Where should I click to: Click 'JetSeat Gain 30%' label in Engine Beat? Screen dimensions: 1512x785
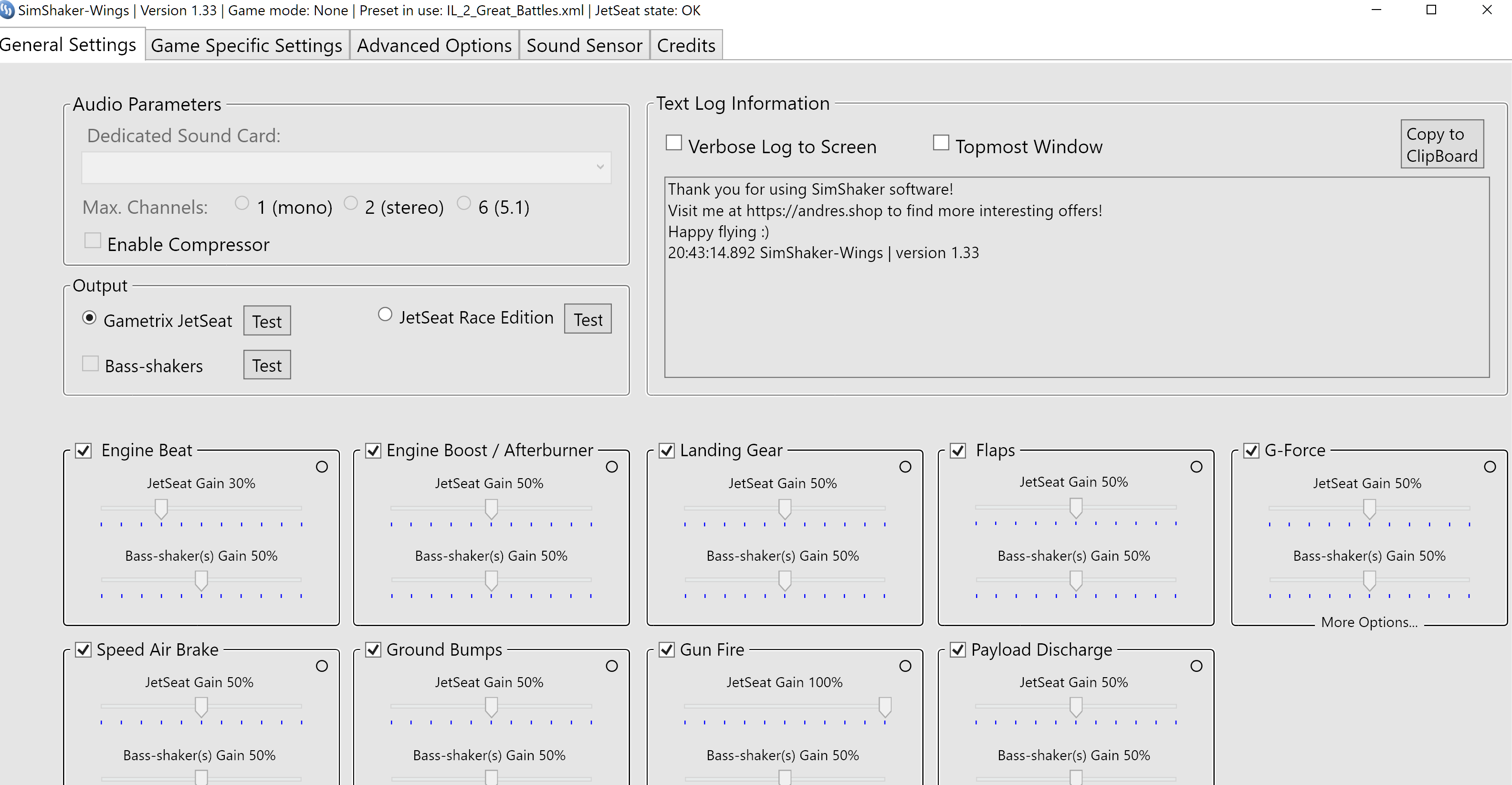click(x=201, y=483)
